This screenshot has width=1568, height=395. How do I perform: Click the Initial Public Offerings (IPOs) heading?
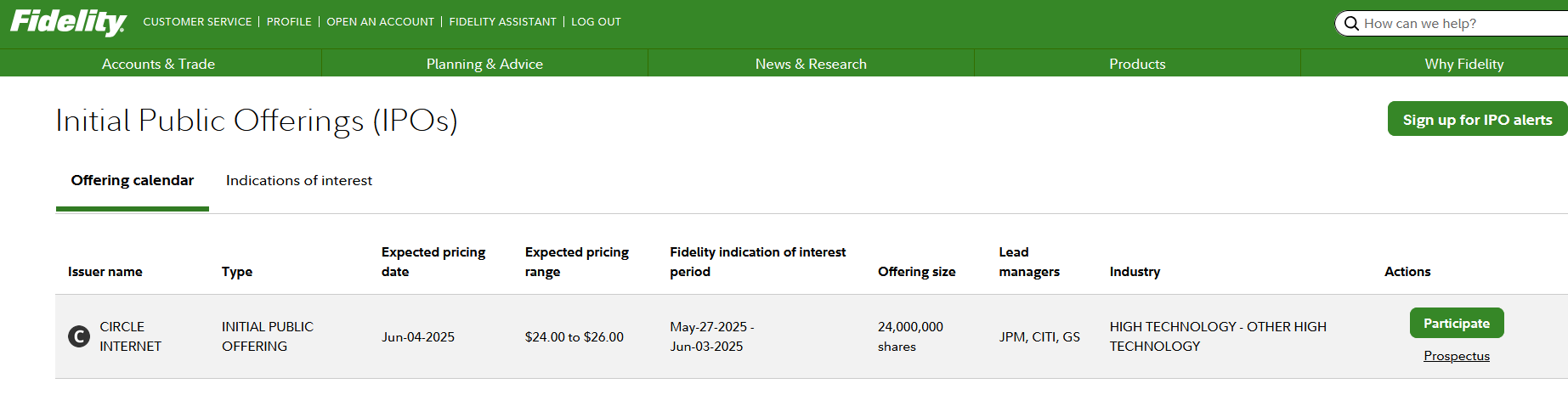coord(257,121)
